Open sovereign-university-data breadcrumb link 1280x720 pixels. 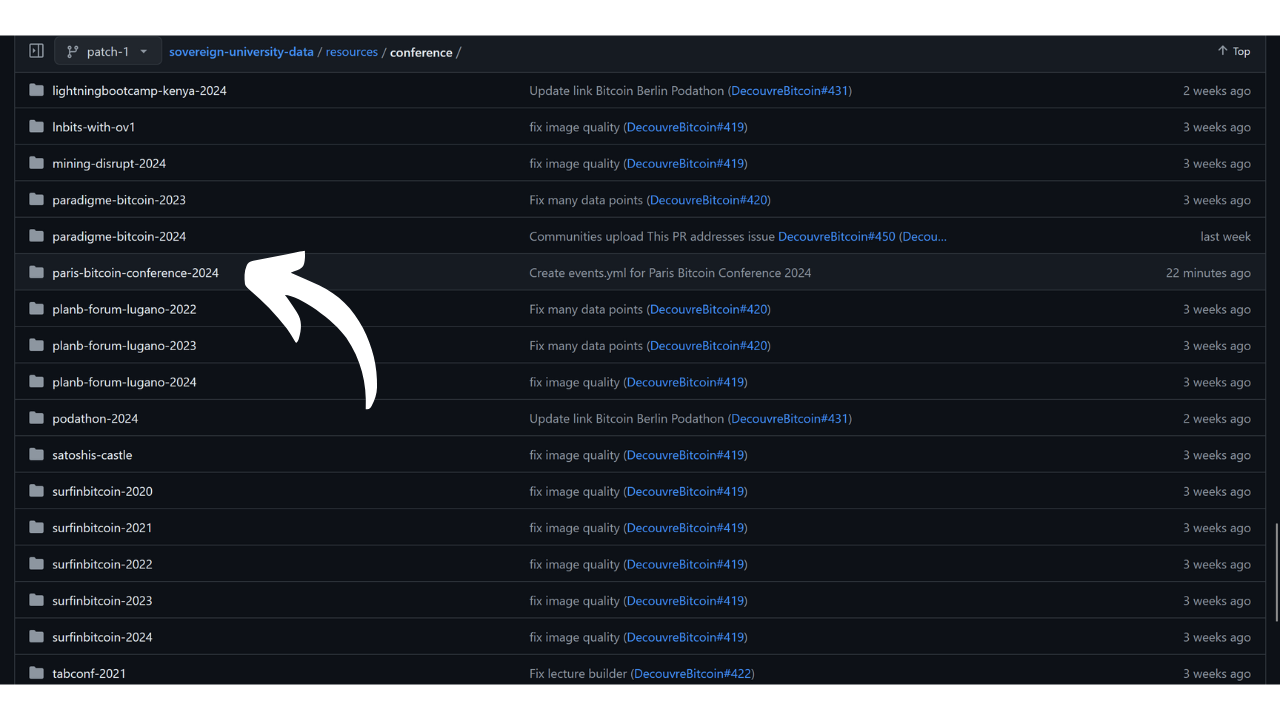point(241,52)
